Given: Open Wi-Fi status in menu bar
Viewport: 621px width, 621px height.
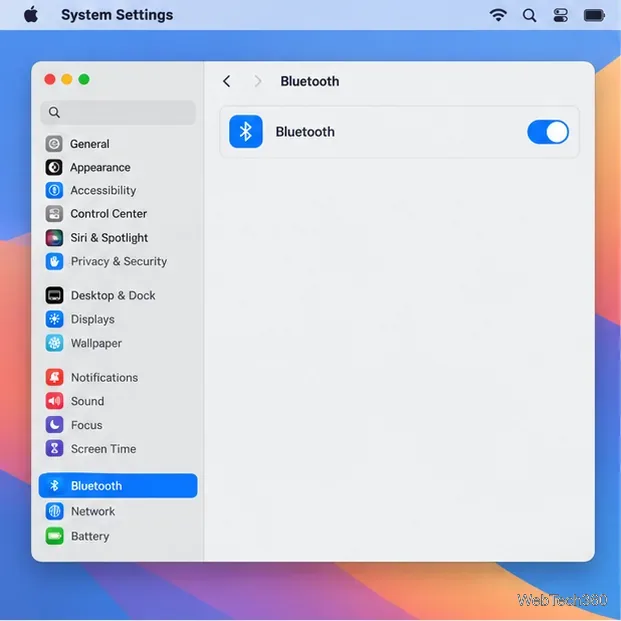Looking at the screenshot, I should point(498,15).
